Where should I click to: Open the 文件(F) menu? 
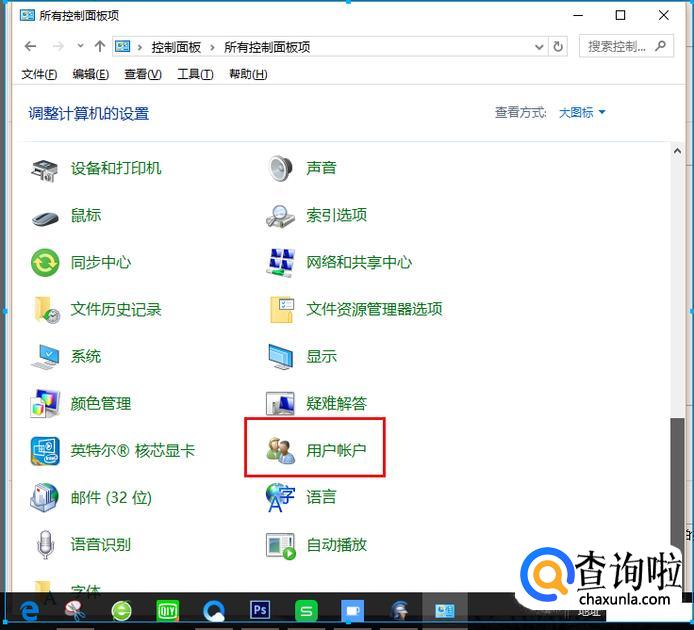tap(39, 74)
